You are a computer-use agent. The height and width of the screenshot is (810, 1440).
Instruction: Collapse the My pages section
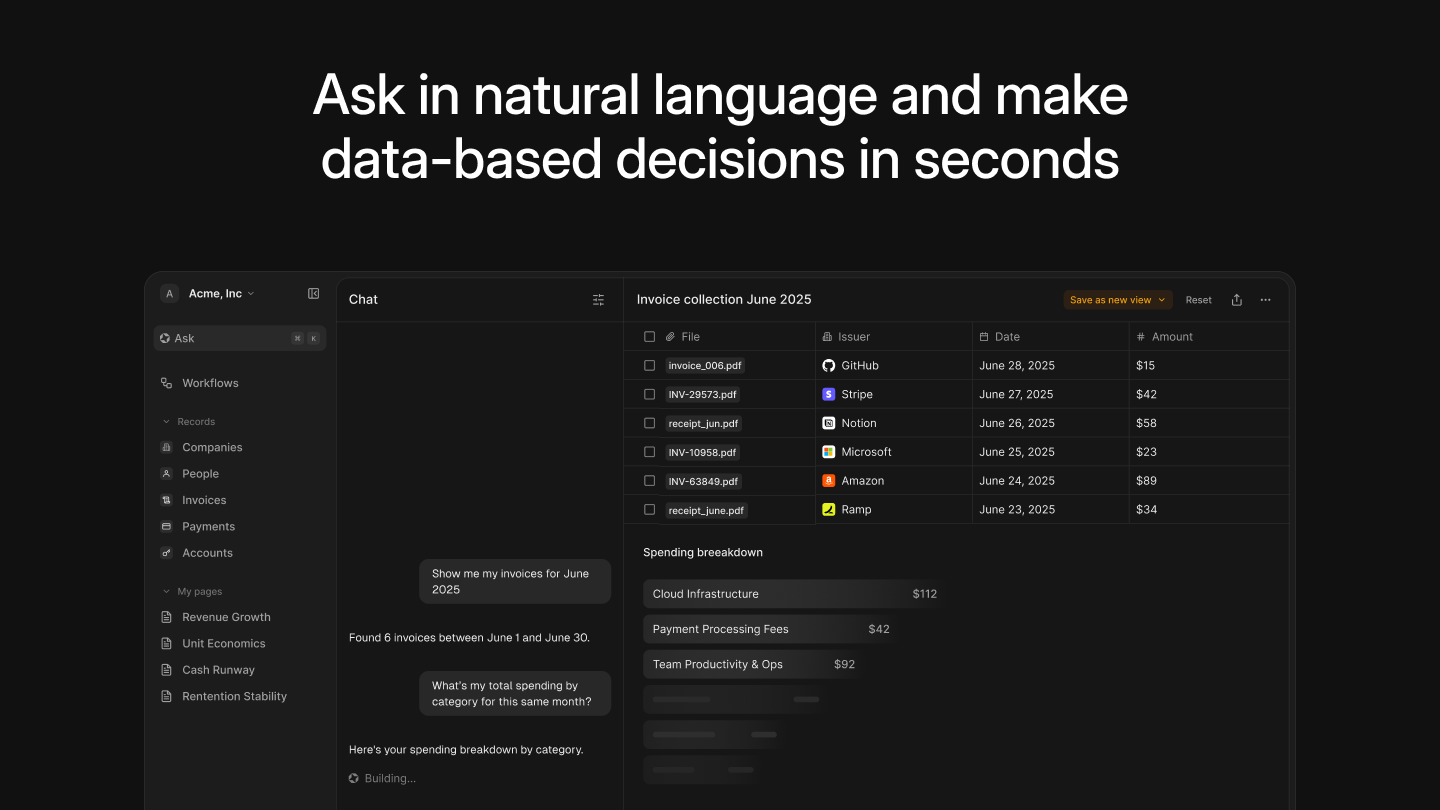(x=166, y=591)
